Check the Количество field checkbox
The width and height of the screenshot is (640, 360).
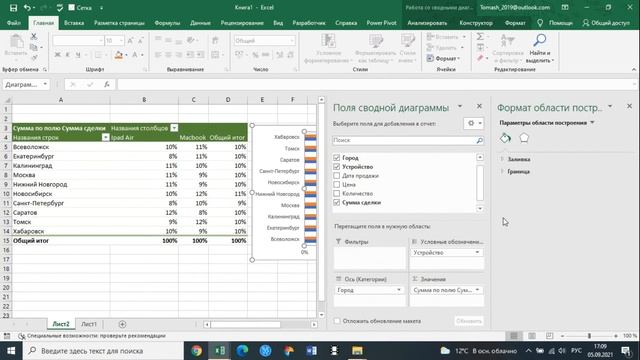pyautogui.click(x=337, y=193)
